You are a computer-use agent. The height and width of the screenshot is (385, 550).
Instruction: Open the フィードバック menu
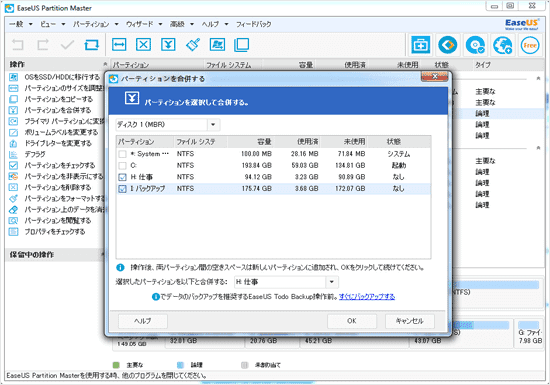click(x=253, y=24)
